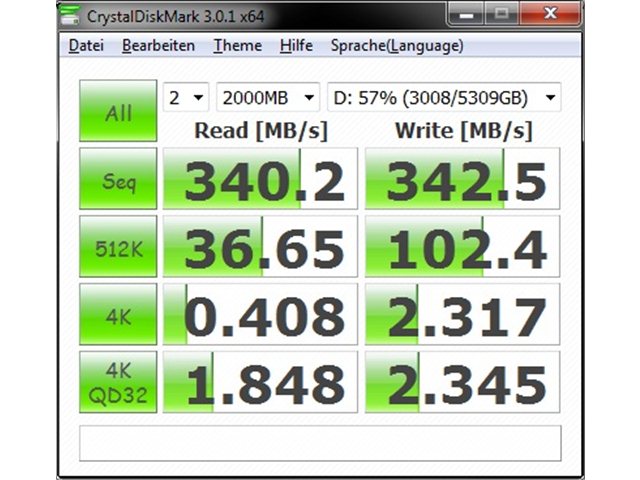This screenshot has height=480, width=640.
Task: Click the CrystalDiskMark app icon in title bar
Action: click(x=69, y=15)
